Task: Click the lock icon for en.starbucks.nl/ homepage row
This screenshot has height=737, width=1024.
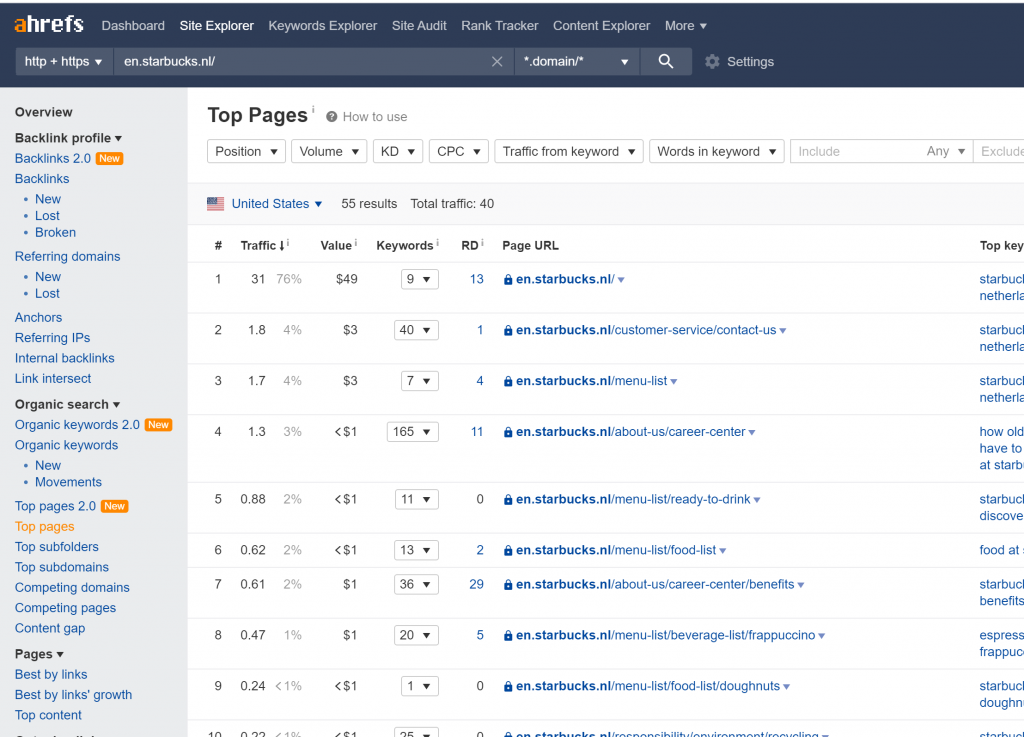Action: [x=507, y=279]
